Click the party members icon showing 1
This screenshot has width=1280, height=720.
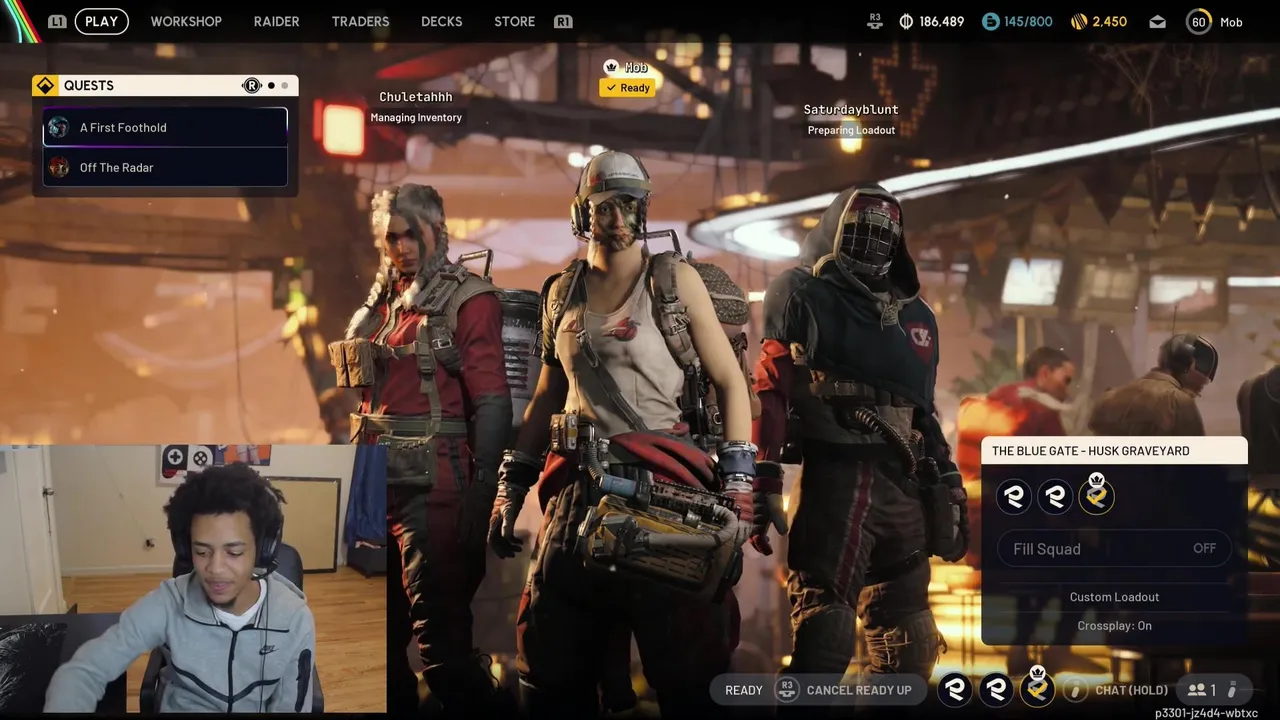(x=1201, y=690)
